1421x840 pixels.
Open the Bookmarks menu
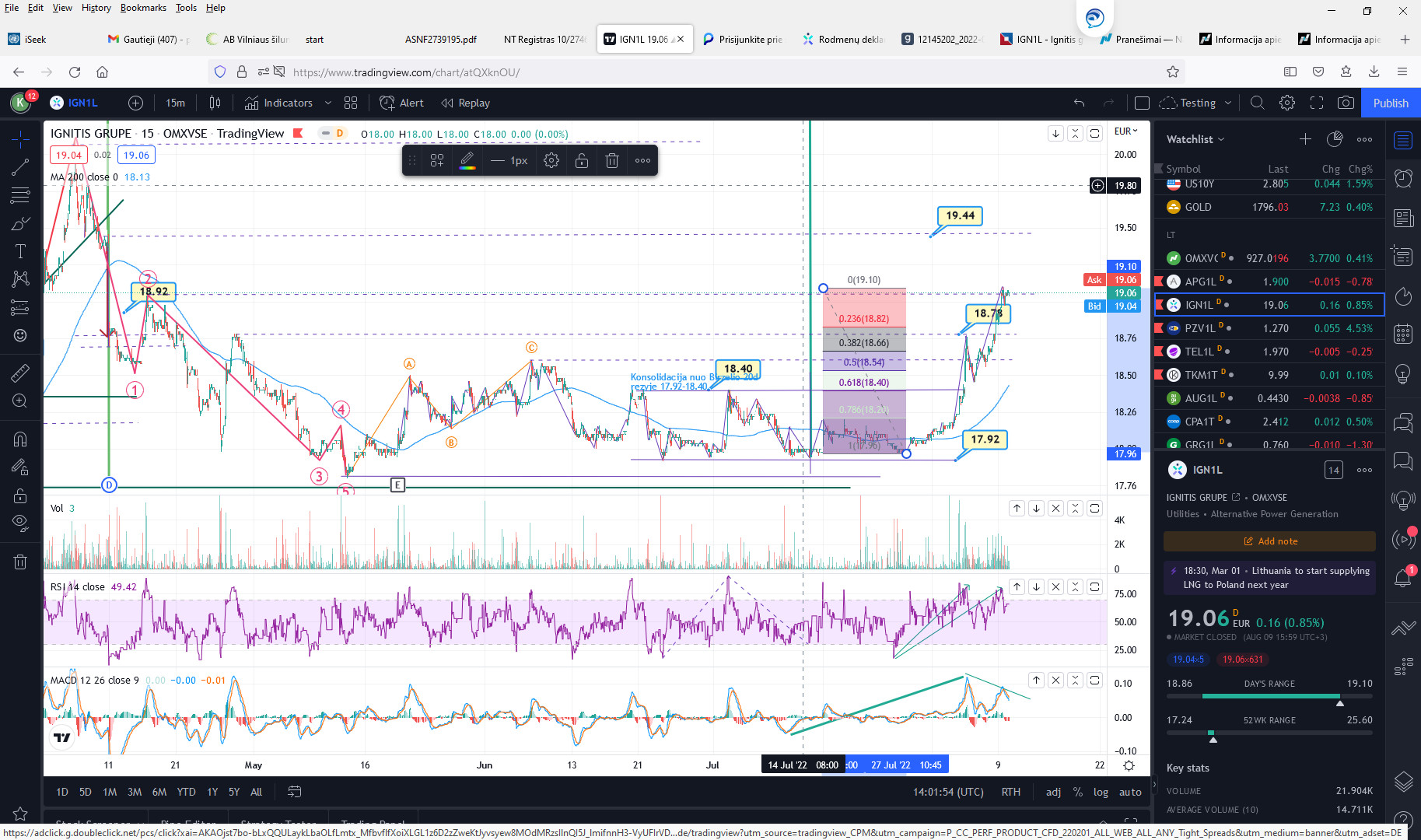143,8
